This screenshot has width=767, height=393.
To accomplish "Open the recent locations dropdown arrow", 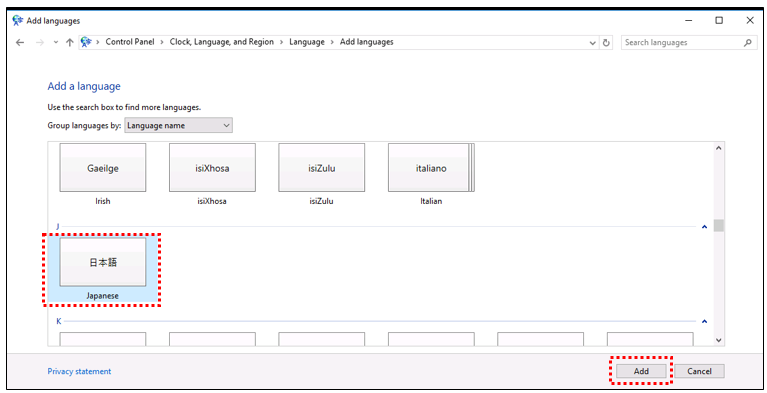I will [x=56, y=43].
